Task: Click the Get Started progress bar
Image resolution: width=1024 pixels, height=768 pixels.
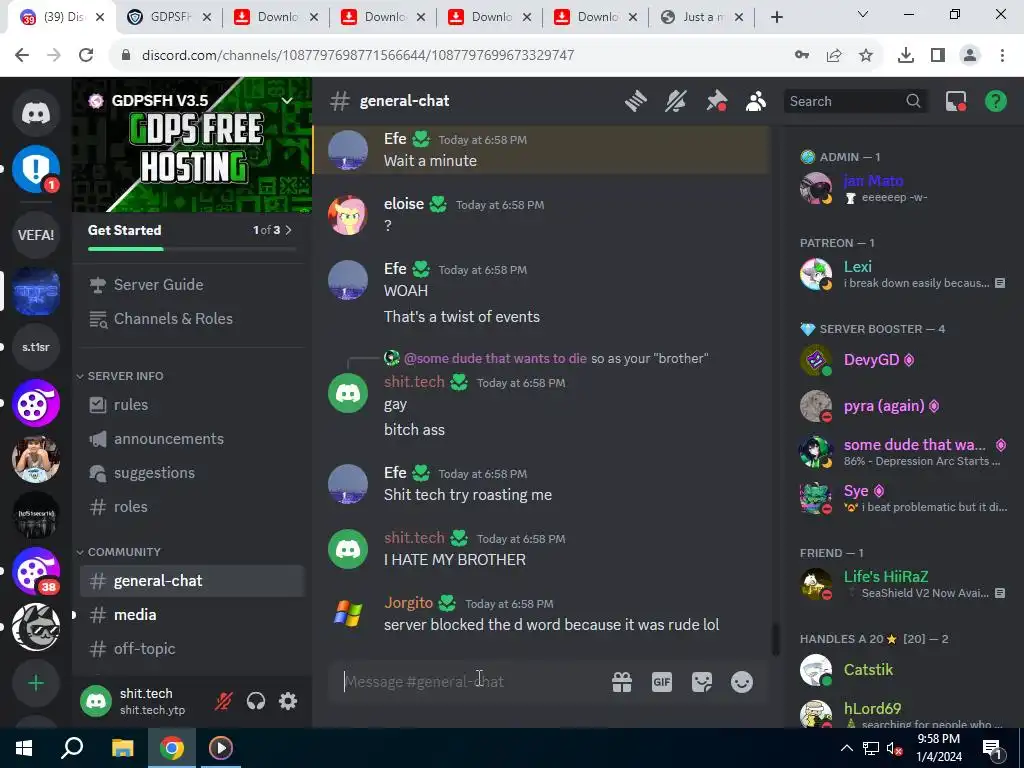Action: (192, 249)
